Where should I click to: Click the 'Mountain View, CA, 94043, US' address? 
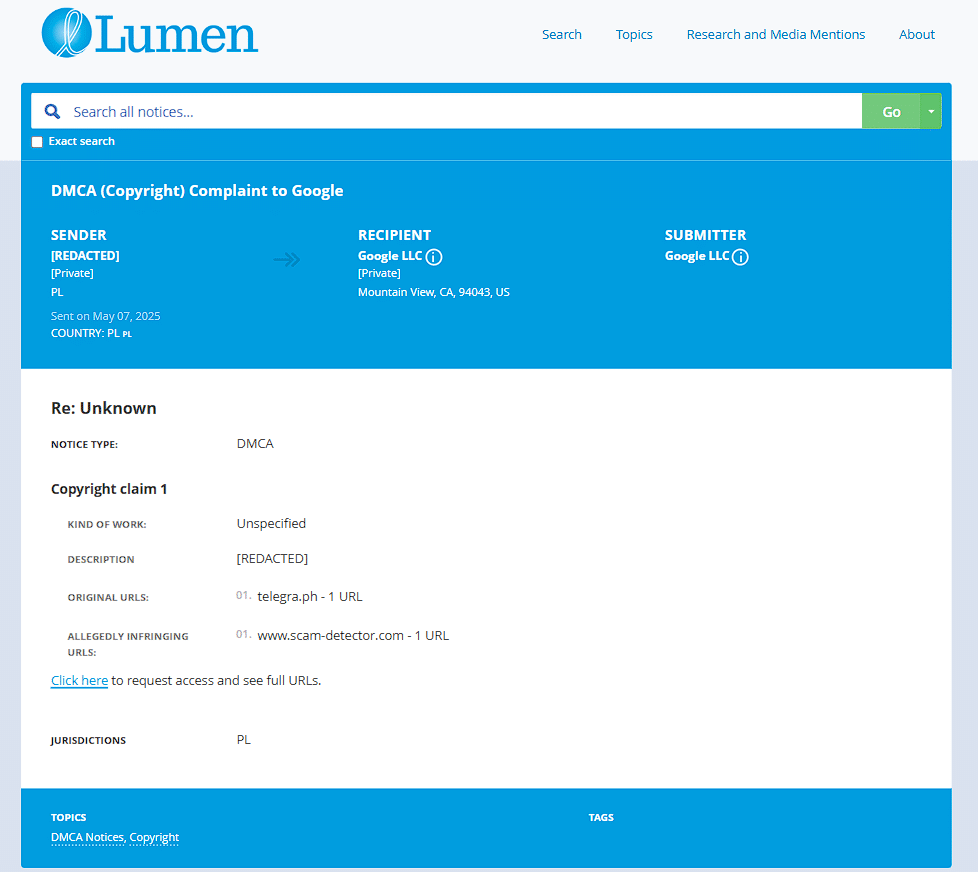coord(433,292)
